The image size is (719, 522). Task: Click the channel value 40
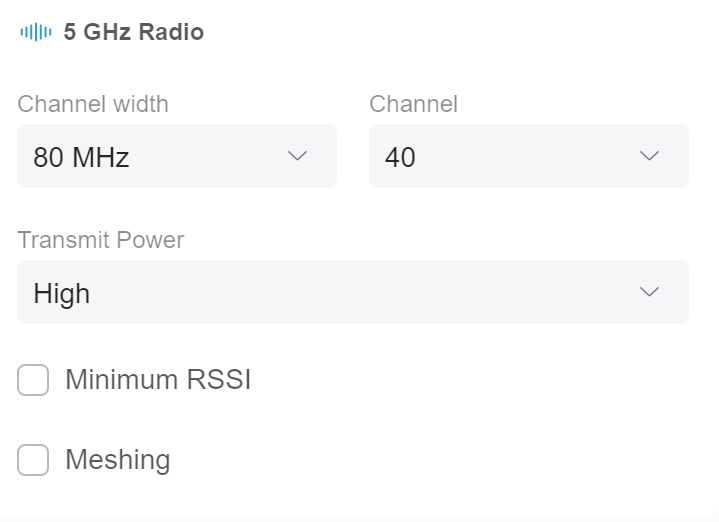(400, 157)
